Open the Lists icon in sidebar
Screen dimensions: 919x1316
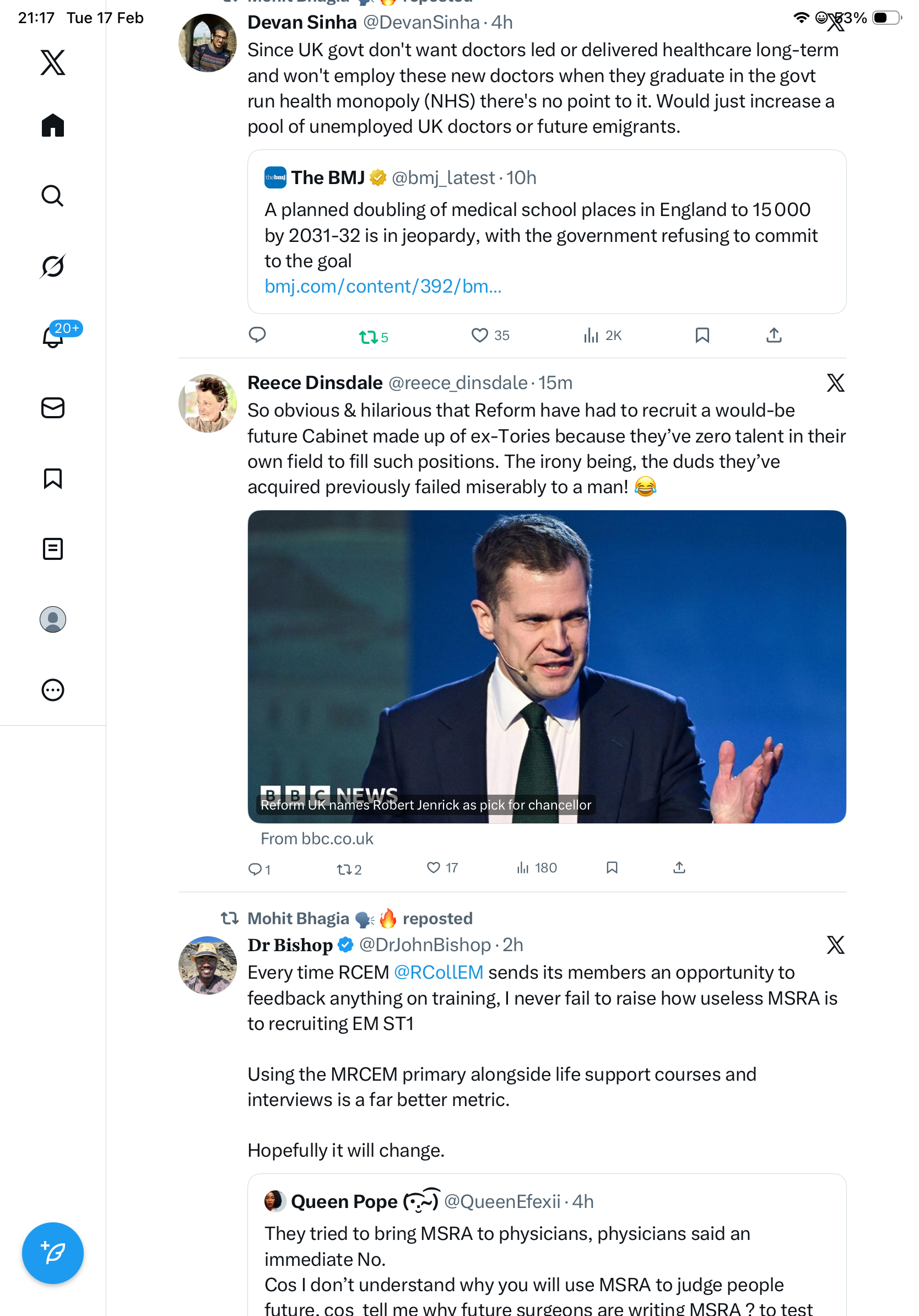click(x=53, y=548)
